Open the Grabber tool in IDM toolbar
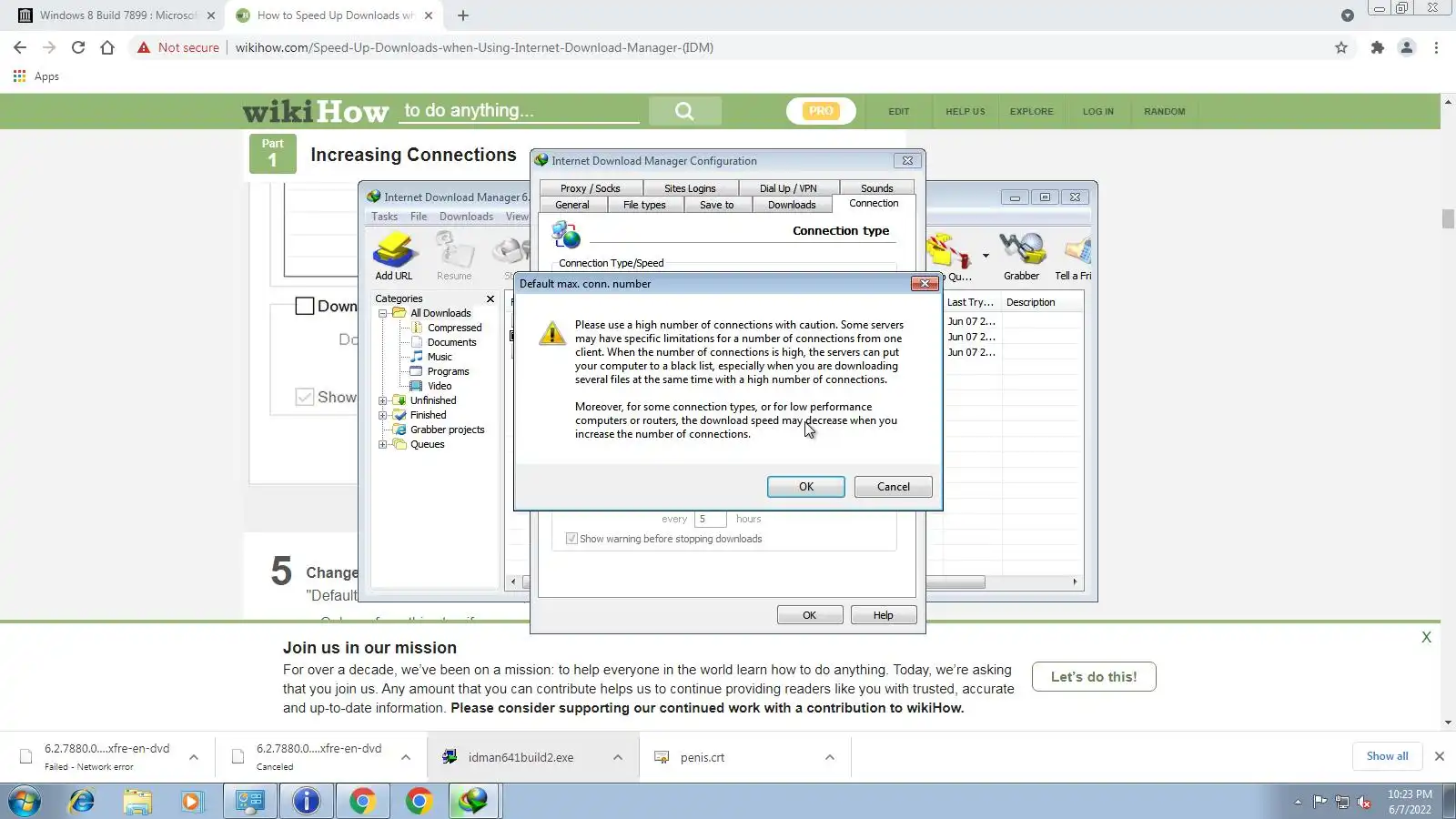Image resolution: width=1456 pixels, height=819 pixels. click(1021, 256)
